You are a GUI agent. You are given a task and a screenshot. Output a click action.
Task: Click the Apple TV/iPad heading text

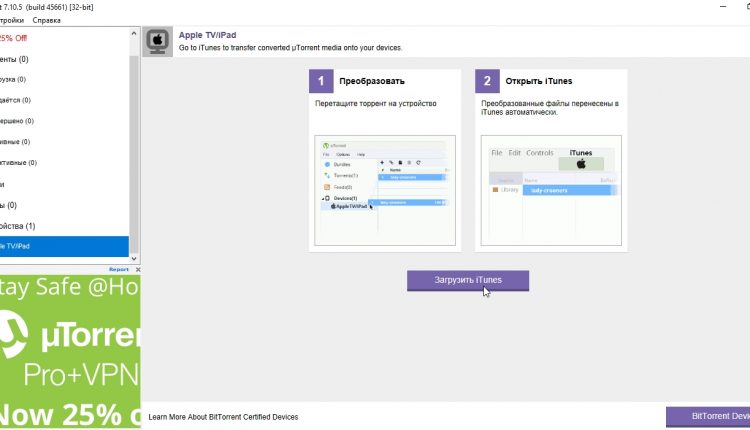(x=207, y=35)
